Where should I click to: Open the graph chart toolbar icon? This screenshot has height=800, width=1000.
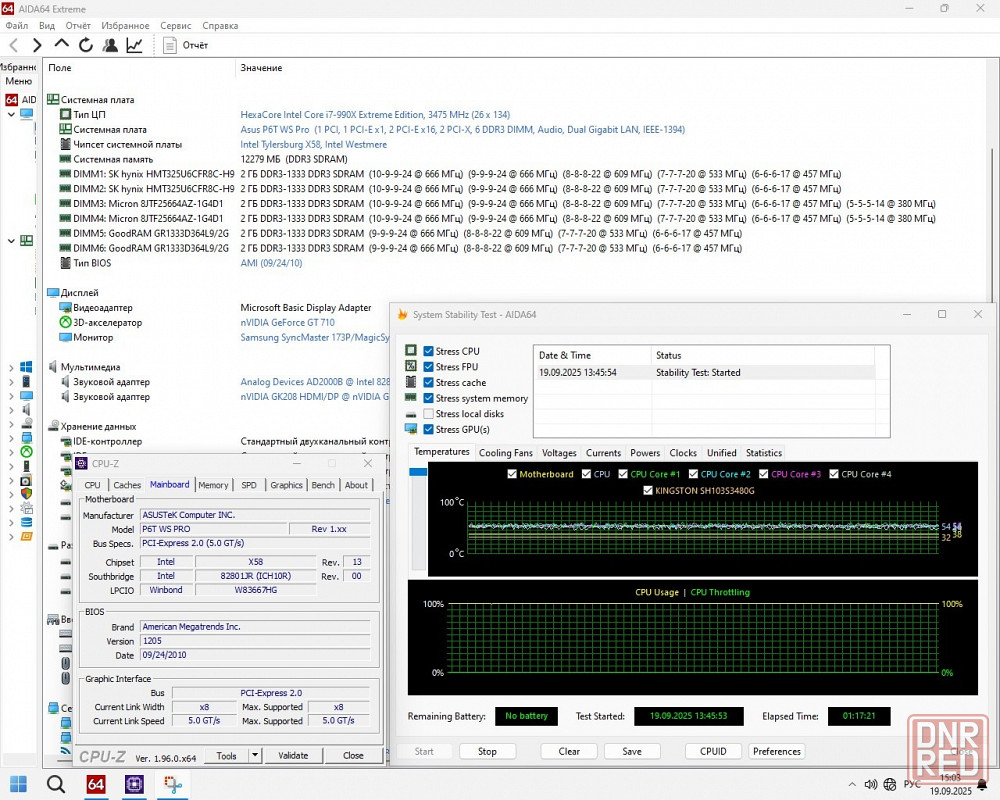tap(134, 45)
